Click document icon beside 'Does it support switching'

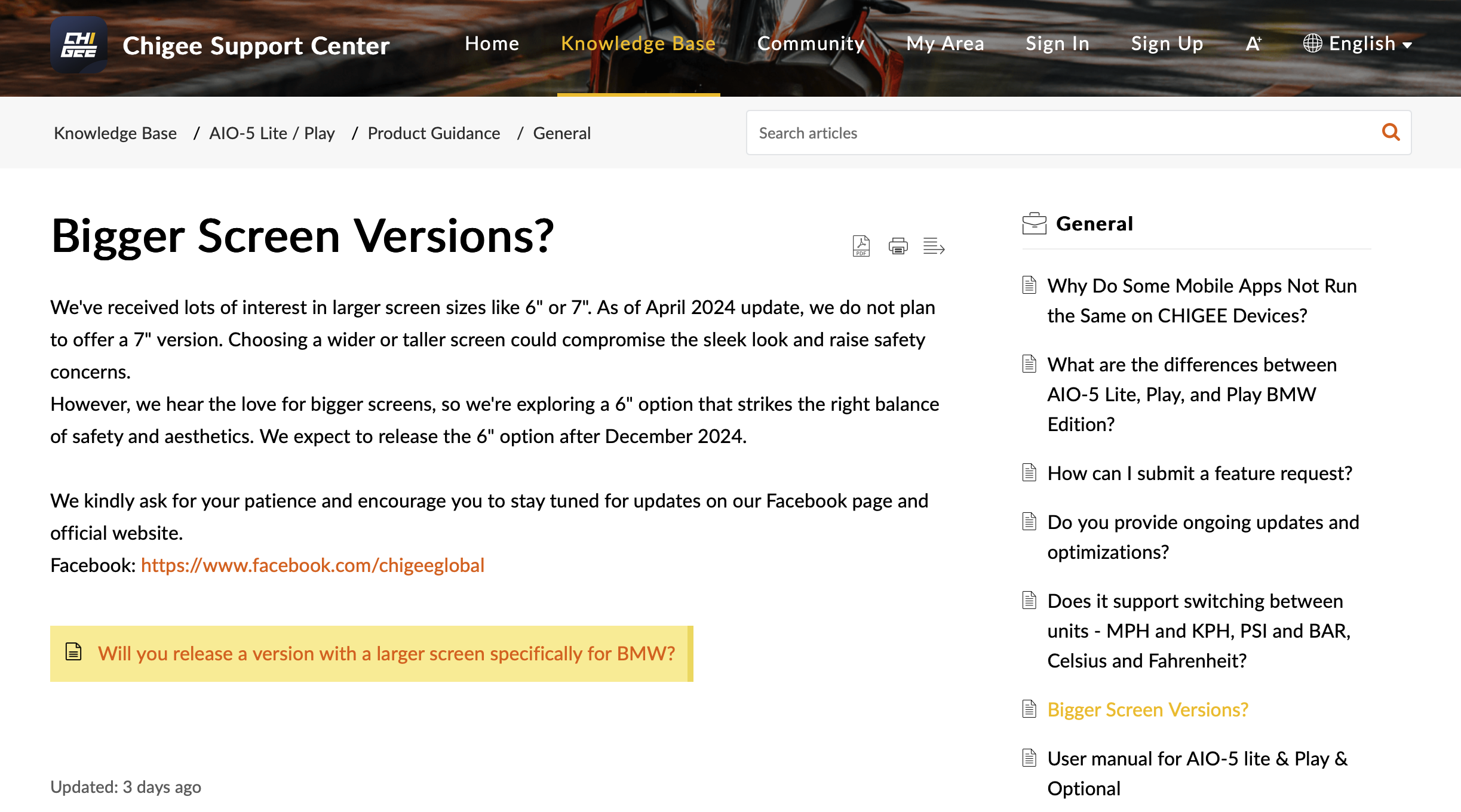coord(1029,600)
